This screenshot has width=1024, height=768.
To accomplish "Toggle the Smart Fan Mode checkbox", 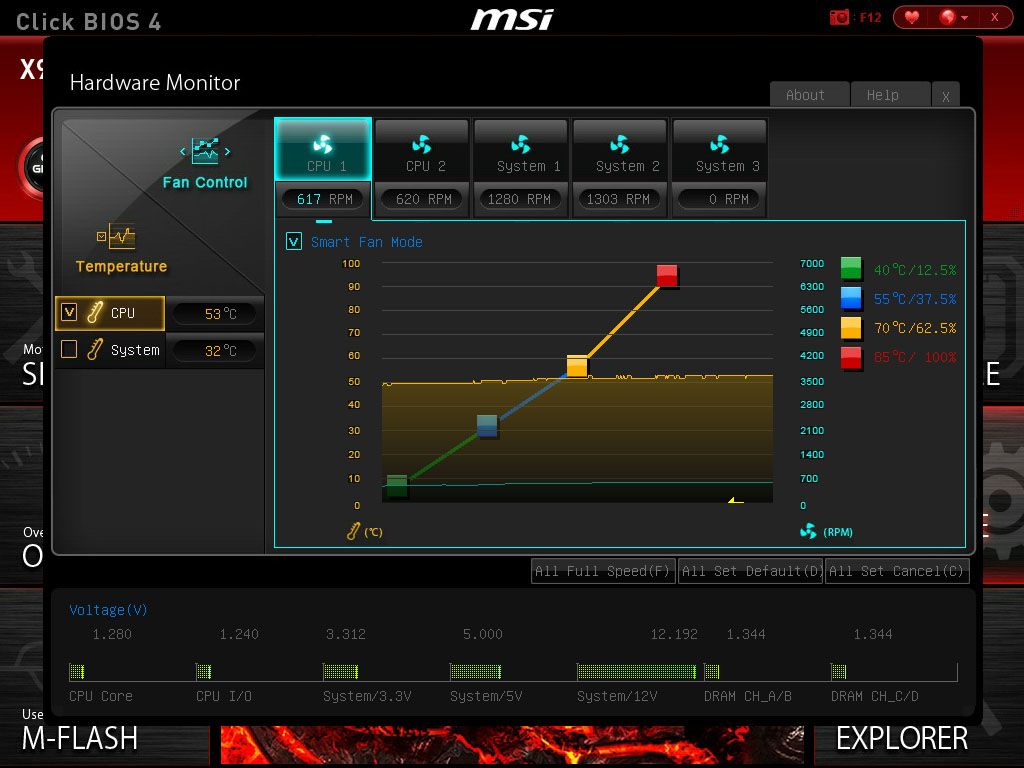I will [x=294, y=242].
